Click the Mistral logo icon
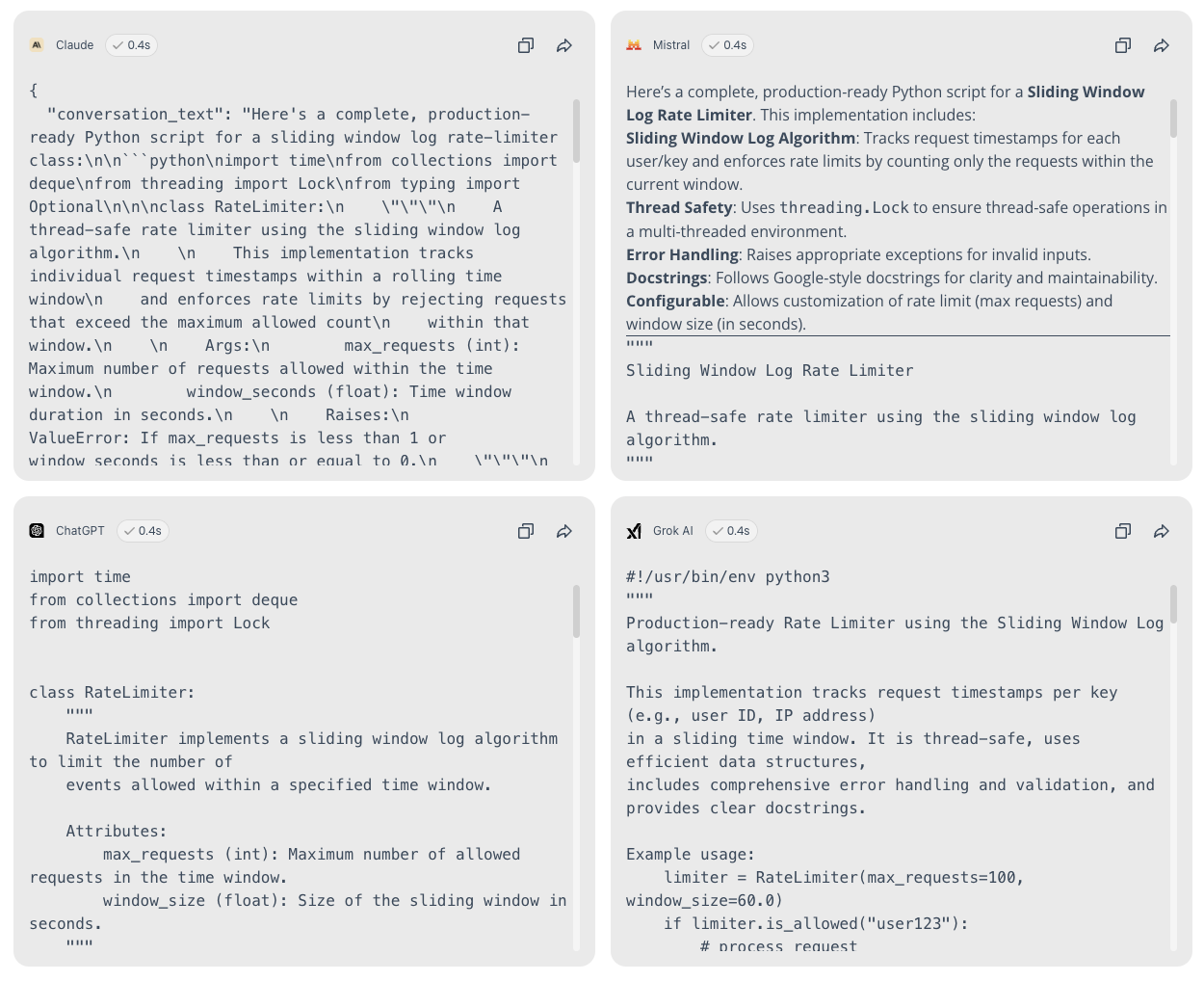The width and height of the screenshot is (1204, 981). click(x=634, y=45)
